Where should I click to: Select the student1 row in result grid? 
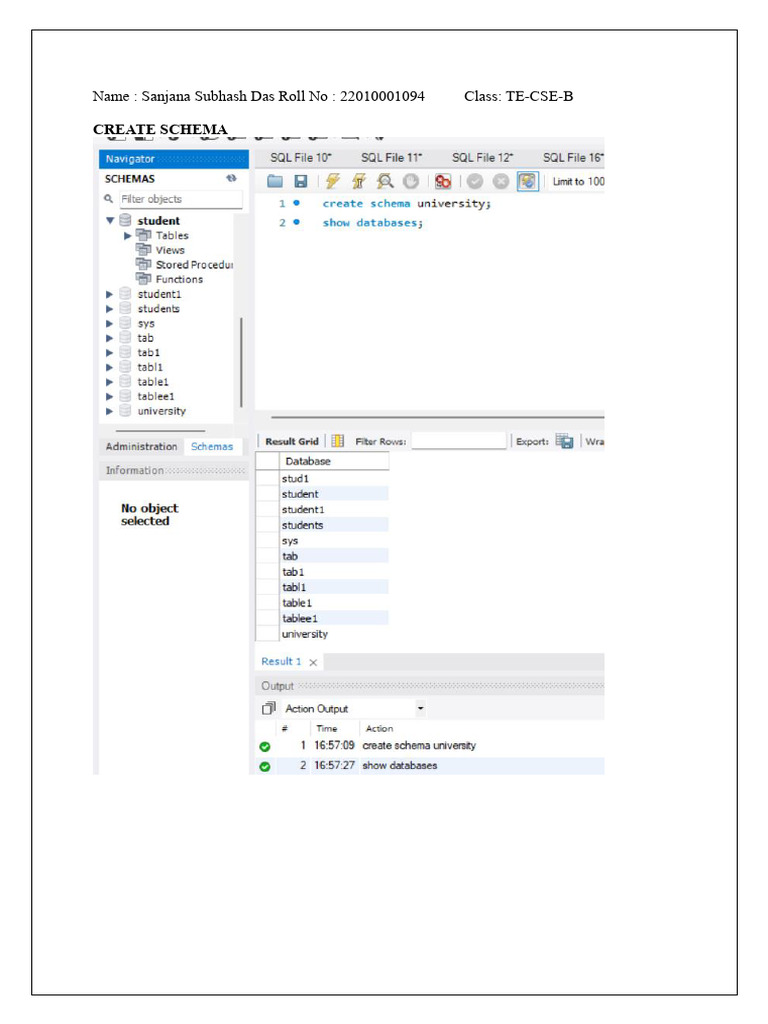click(334, 509)
